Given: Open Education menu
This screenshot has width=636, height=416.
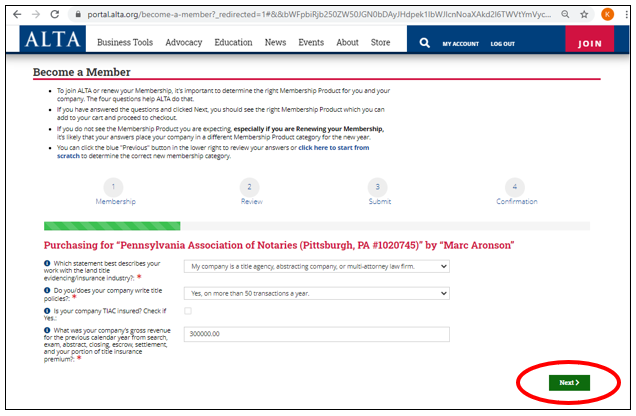Looking at the screenshot, I should coord(233,43).
